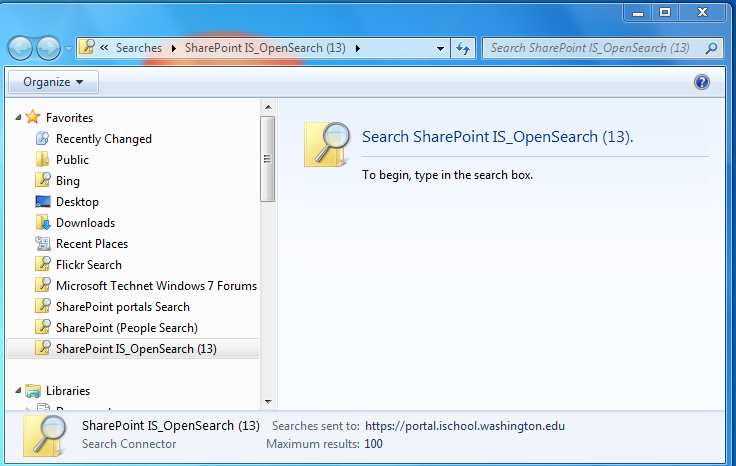Open the Help question mark icon
Viewport: 736px width, 466px height.
702,82
